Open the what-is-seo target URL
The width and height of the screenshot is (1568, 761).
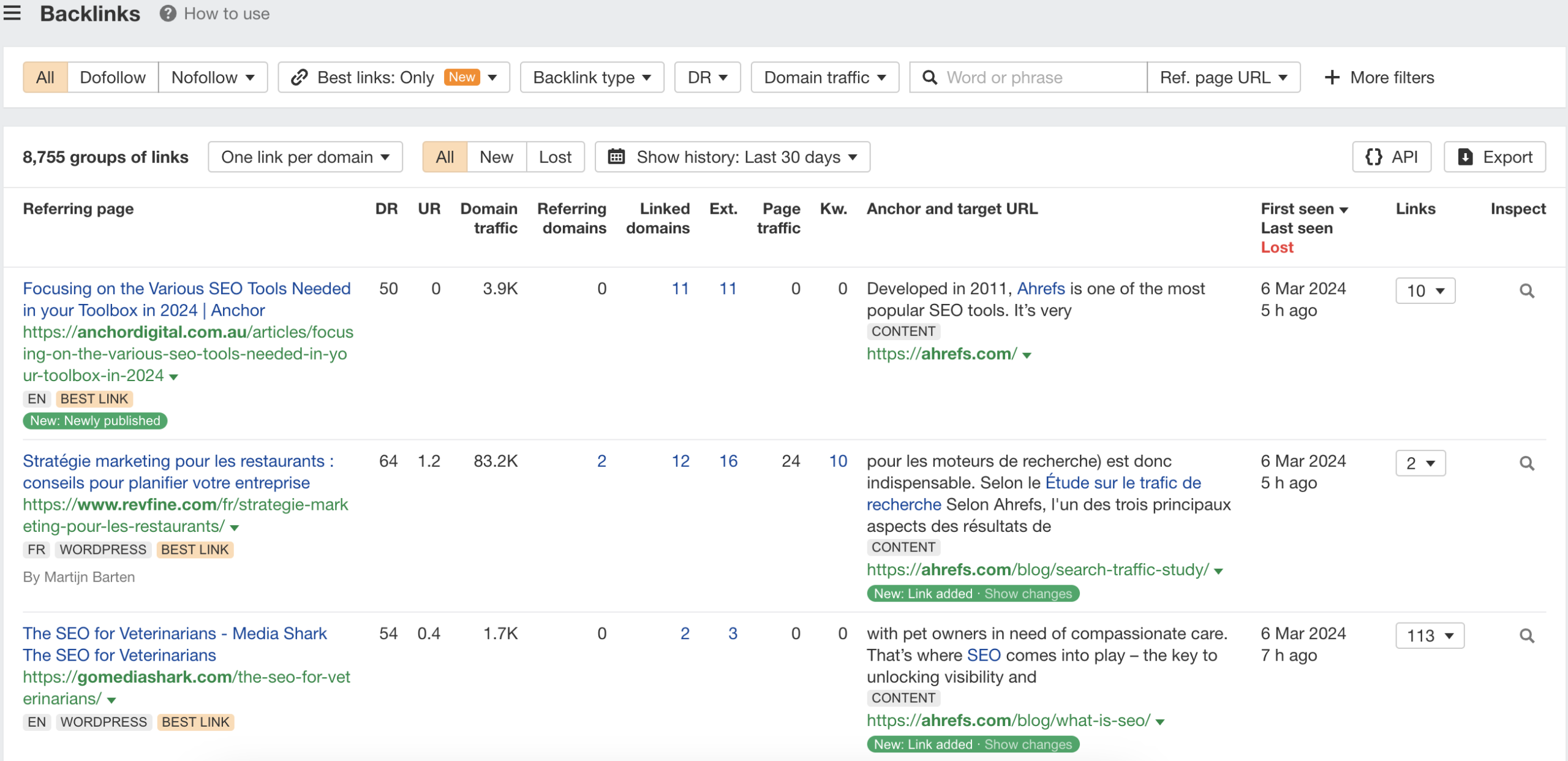(x=1008, y=720)
